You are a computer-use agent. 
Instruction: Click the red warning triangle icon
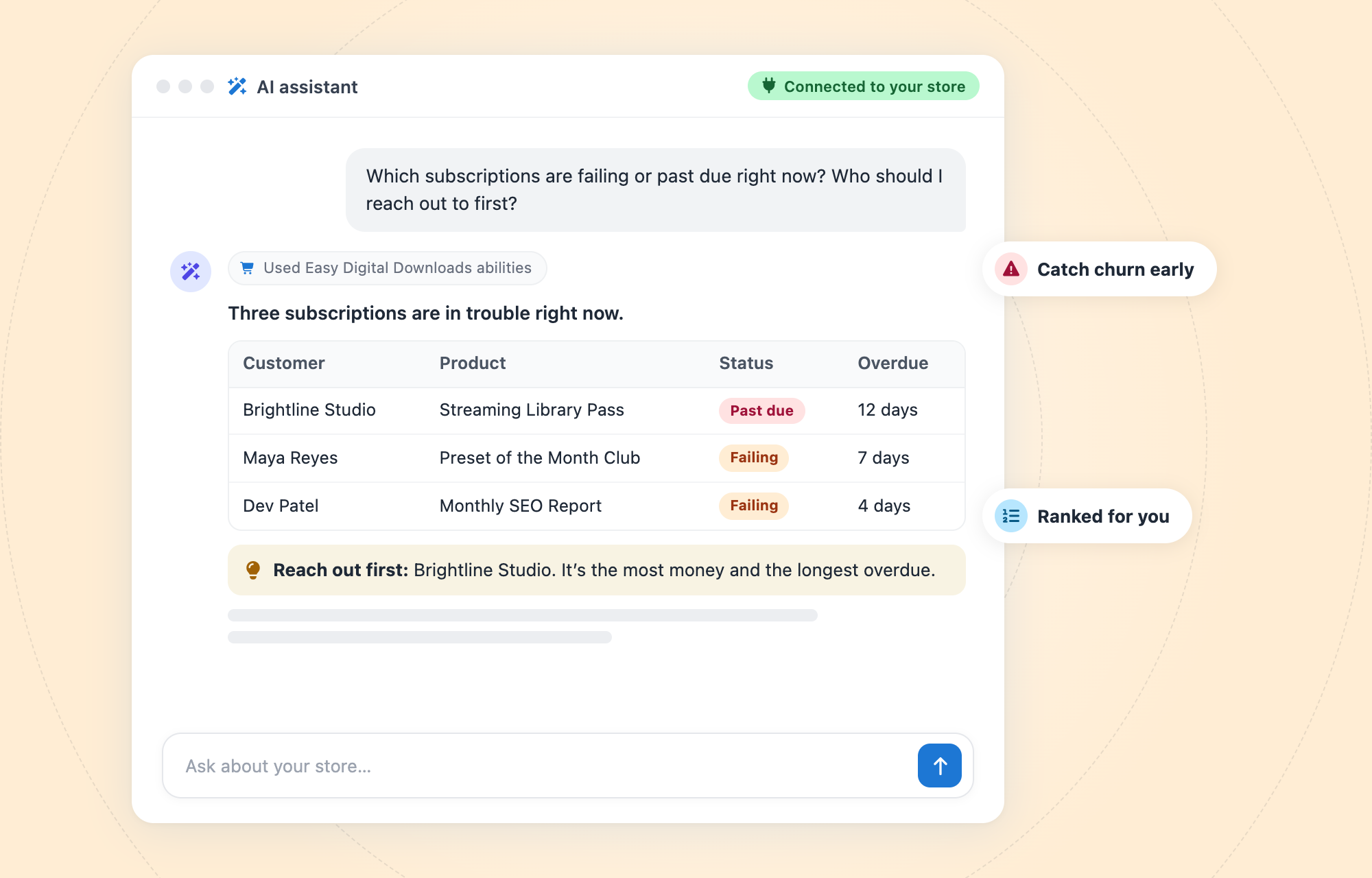(x=1011, y=269)
